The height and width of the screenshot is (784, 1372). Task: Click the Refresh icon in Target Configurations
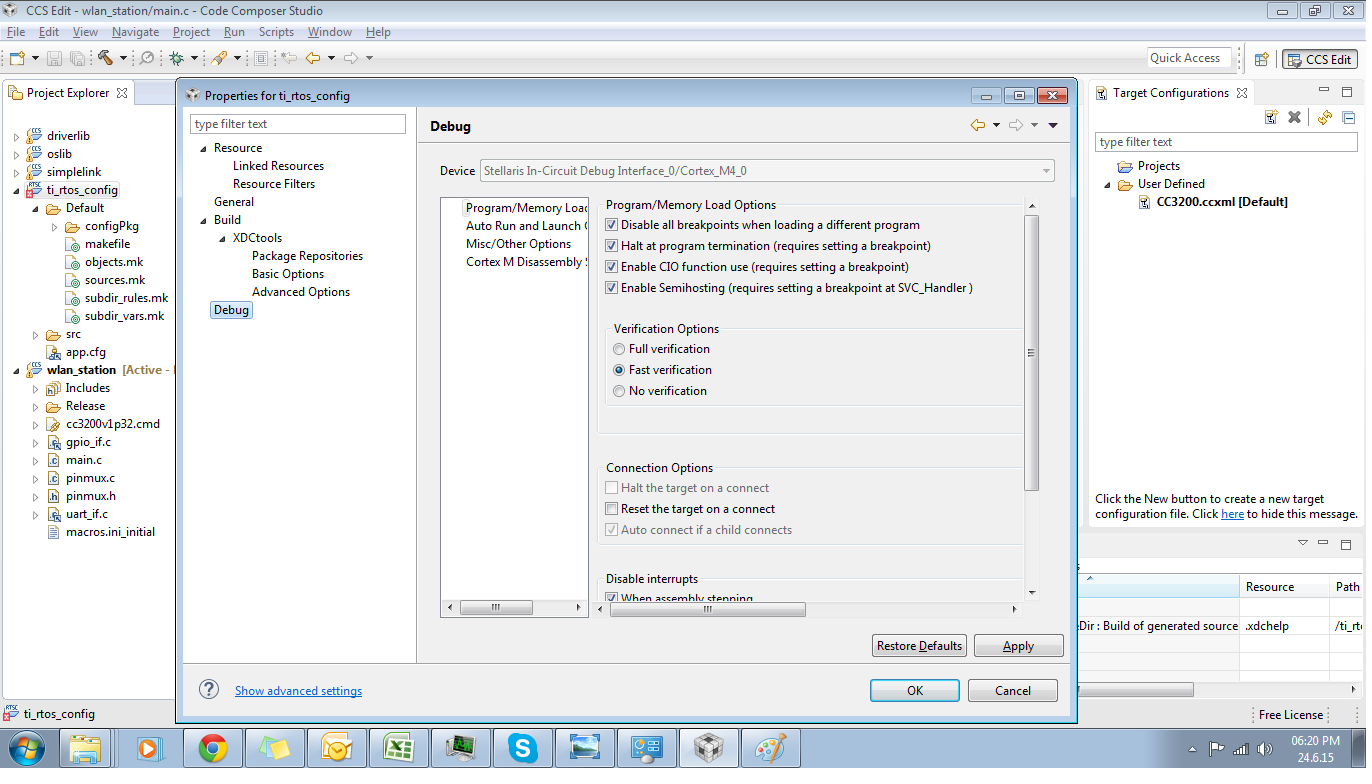(x=1324, y=117)
